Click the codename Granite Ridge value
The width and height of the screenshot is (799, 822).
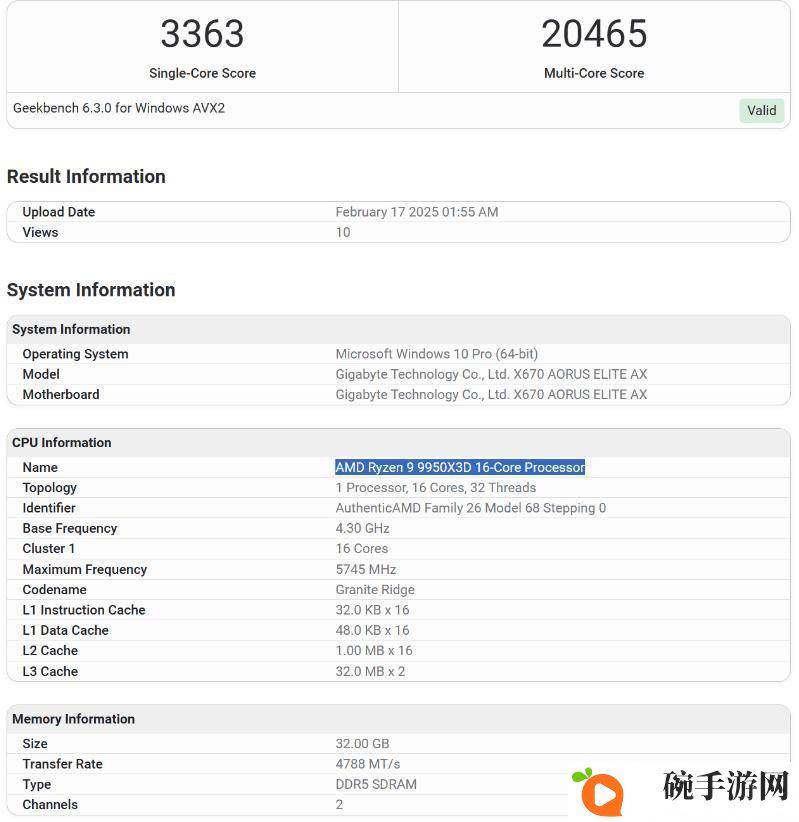coord(375,590)
